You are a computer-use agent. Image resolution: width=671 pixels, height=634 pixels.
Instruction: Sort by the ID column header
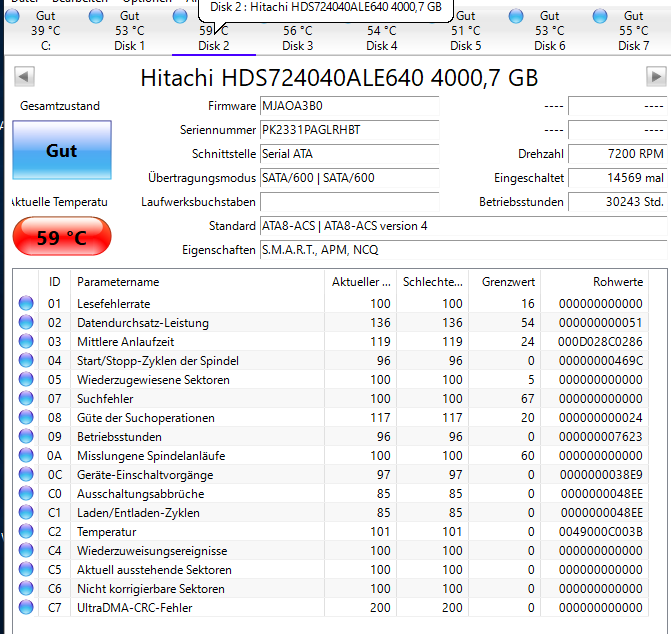click(54, 282)
